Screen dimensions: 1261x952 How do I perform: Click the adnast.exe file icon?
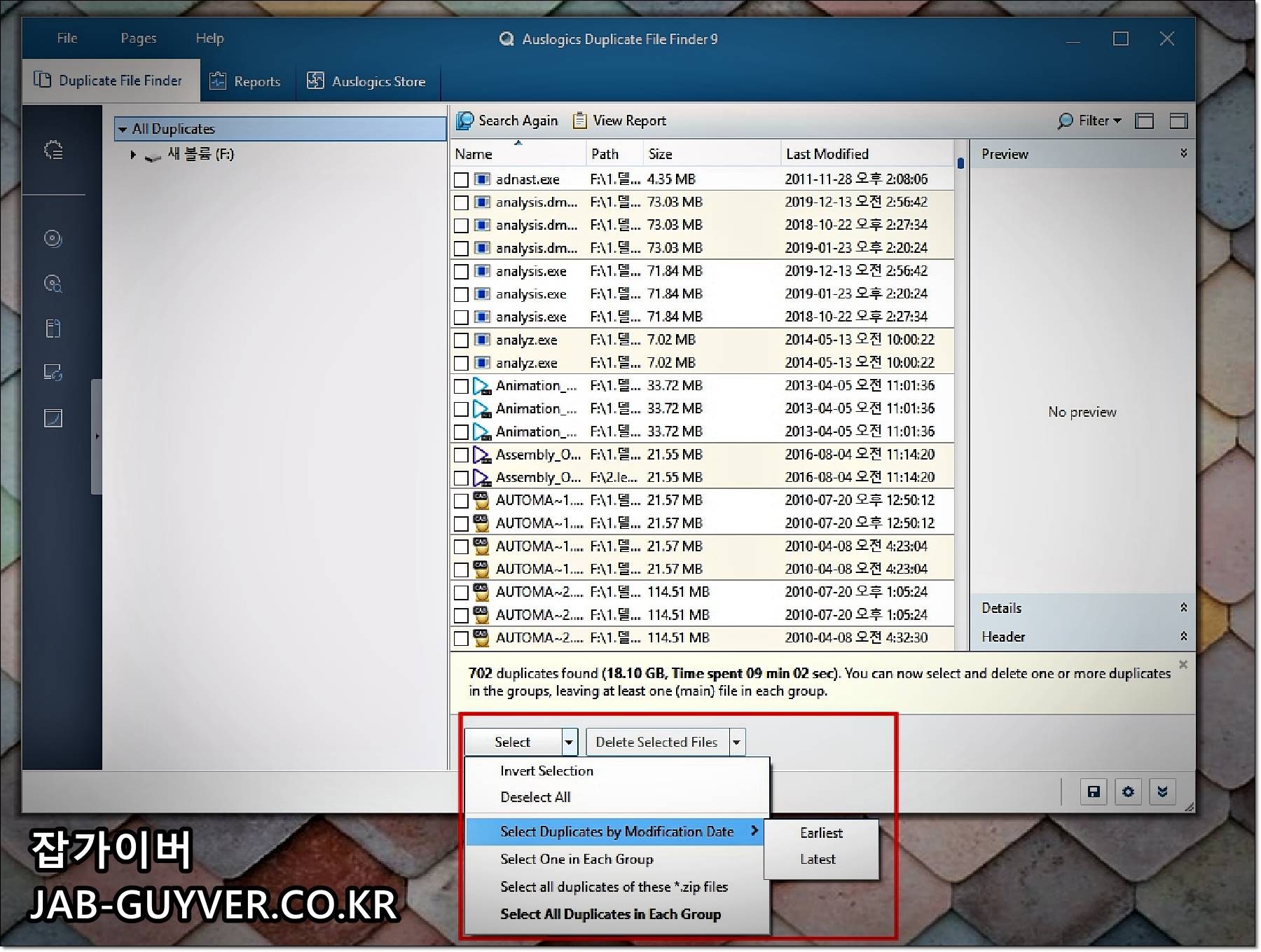(x=482, y=179)
